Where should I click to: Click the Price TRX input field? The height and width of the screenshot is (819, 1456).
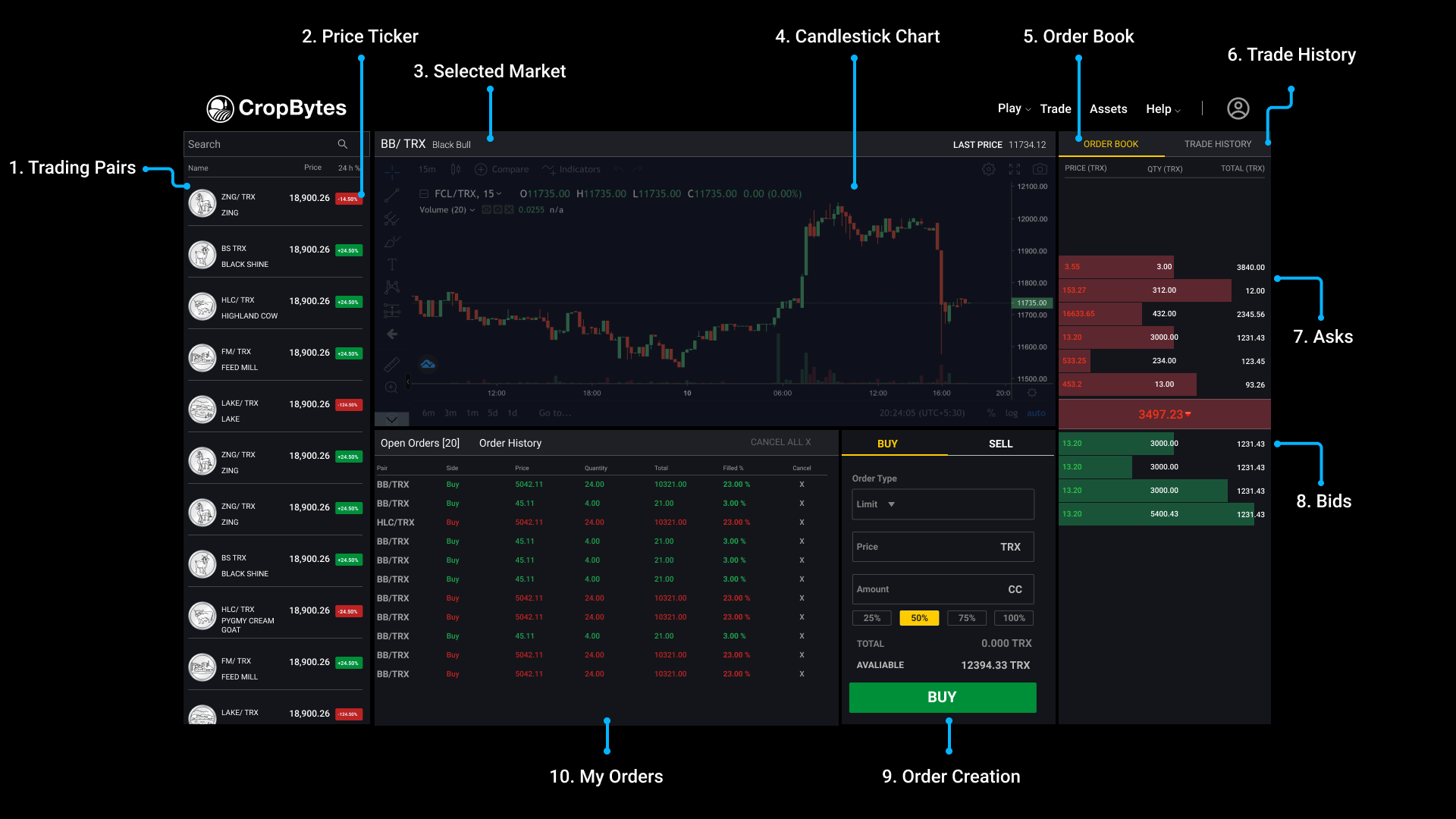pyautogui.click(x=943, y=547)
